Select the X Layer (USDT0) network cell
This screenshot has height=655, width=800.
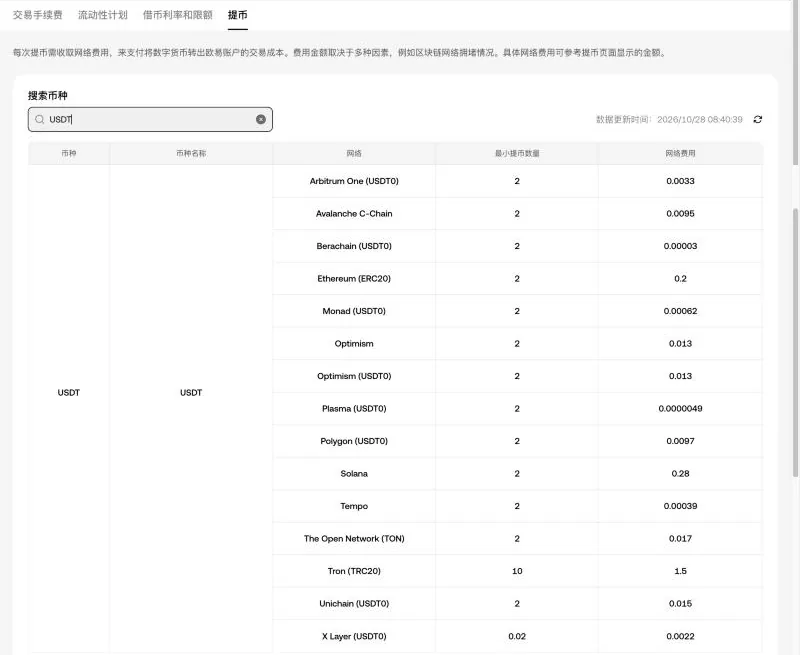354,636
